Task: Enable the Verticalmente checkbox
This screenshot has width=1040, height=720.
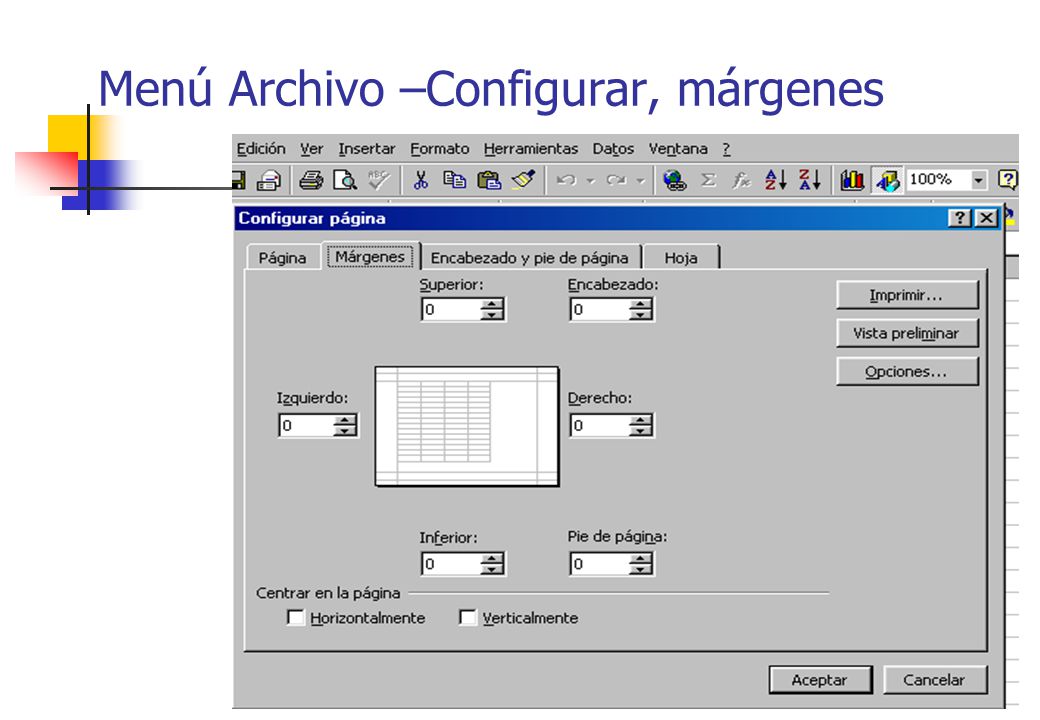Action: 467,617
